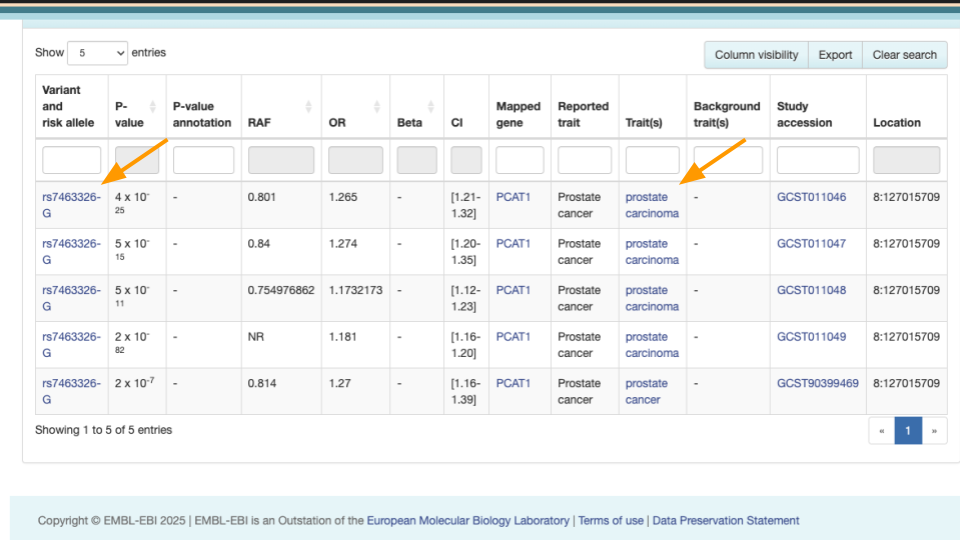Screen dimensions: 960x540
Task: Open study accession GCST011046
Action: point(811,197)
